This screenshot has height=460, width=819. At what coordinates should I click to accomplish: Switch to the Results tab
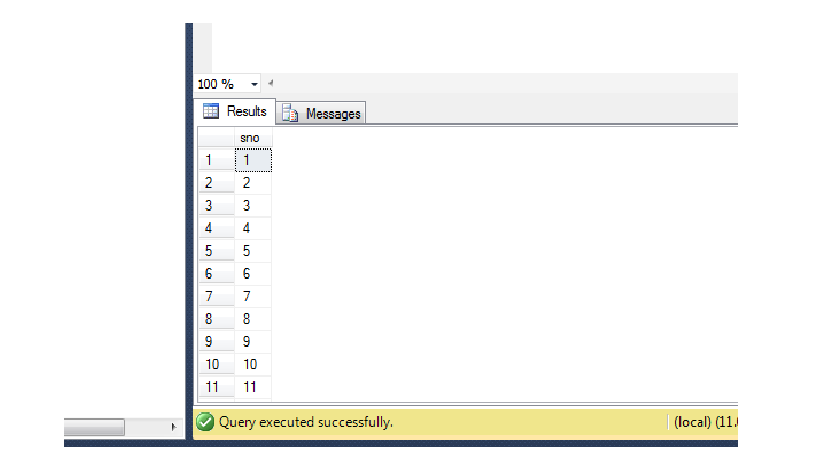click(x=235, y=111)
